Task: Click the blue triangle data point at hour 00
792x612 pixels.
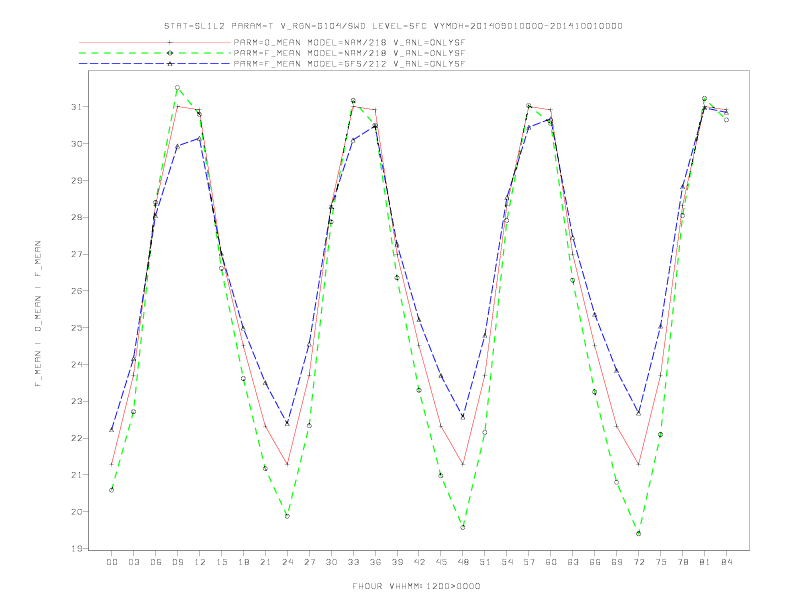Action: coord(112,430)
